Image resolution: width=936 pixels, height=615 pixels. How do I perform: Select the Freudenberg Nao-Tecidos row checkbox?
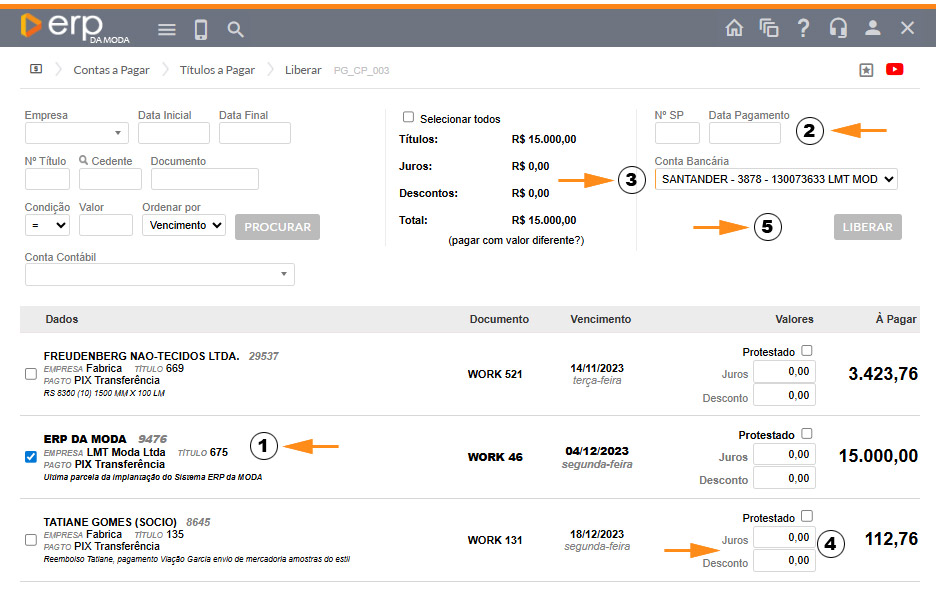(x=31, y=374)
